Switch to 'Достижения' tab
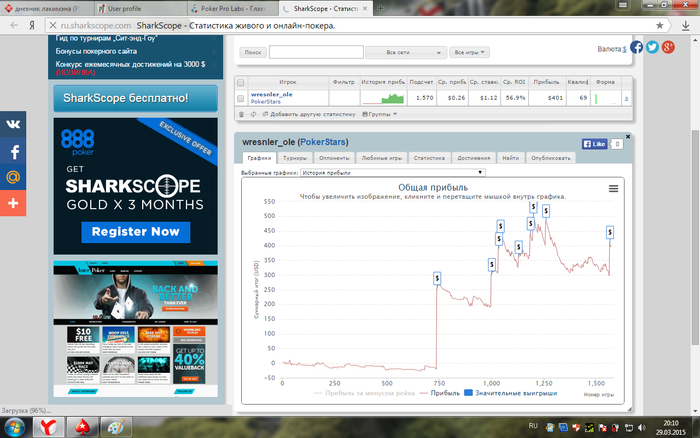The height and width of the screenshot is (438, 700). tap(473, 158)
